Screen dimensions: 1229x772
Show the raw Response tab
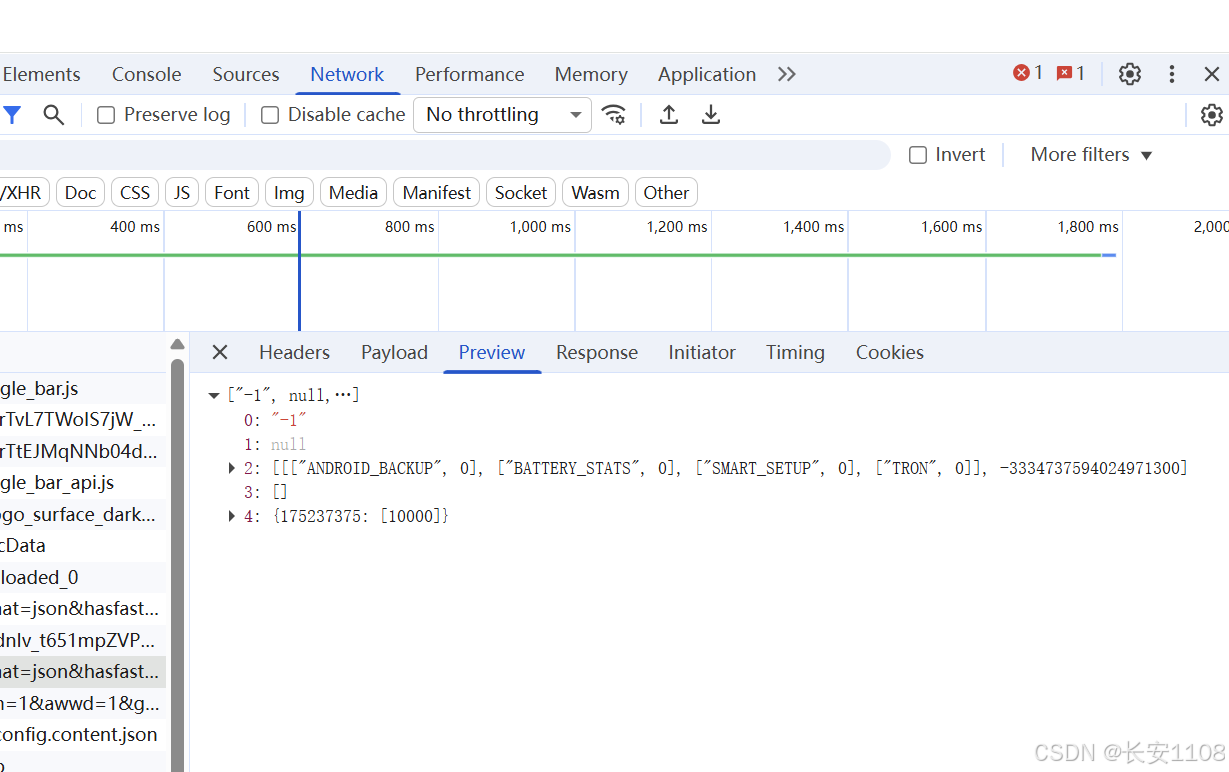point(597,352)
